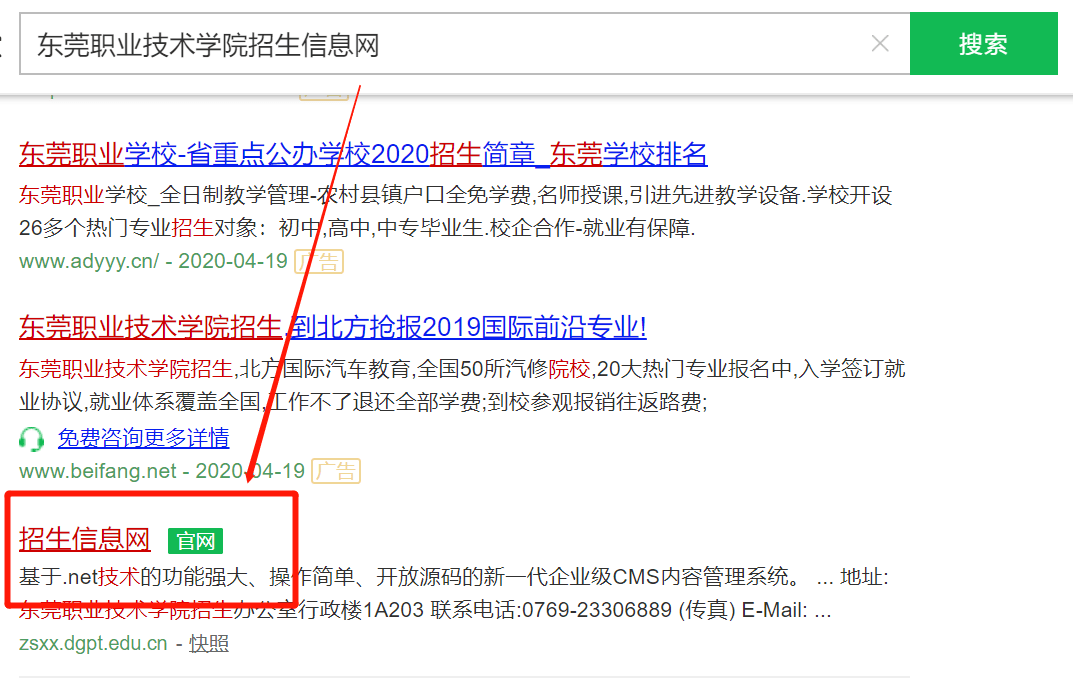This screenshot has height=690, width=1073.
Task: Click the description starting 东莞职业学校_全日制教学管理
Action: pos(456,212)
